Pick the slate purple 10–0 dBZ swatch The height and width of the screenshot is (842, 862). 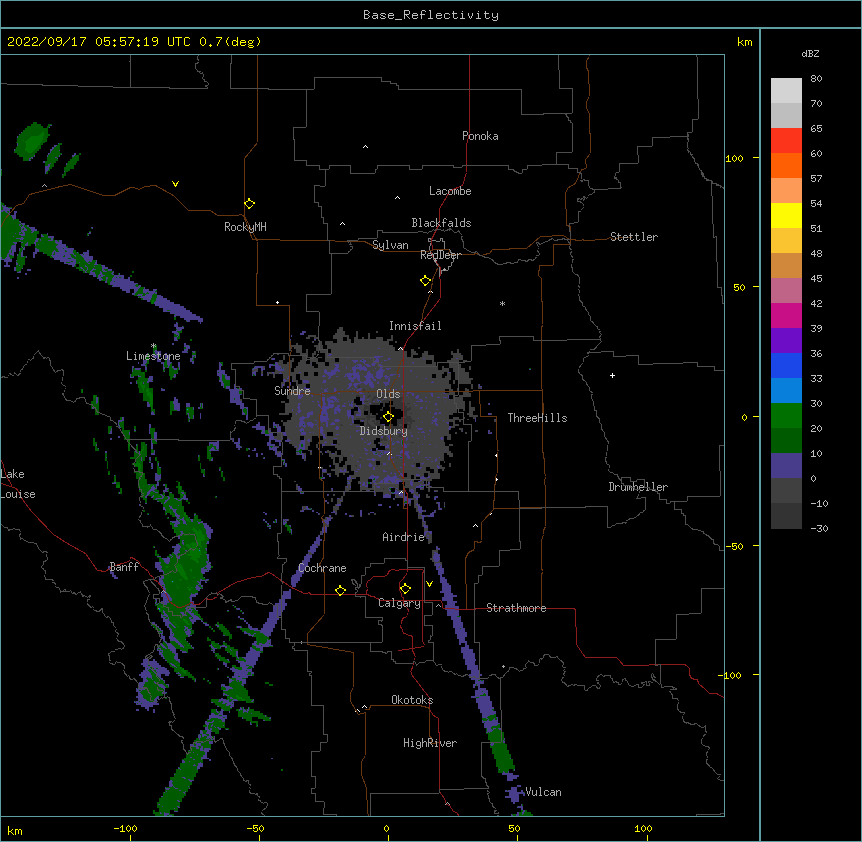(786, 466)
